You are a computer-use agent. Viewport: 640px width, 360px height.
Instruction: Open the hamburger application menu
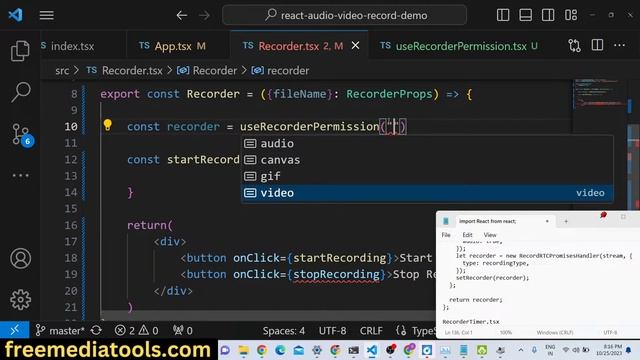click(x=47, y=16)
